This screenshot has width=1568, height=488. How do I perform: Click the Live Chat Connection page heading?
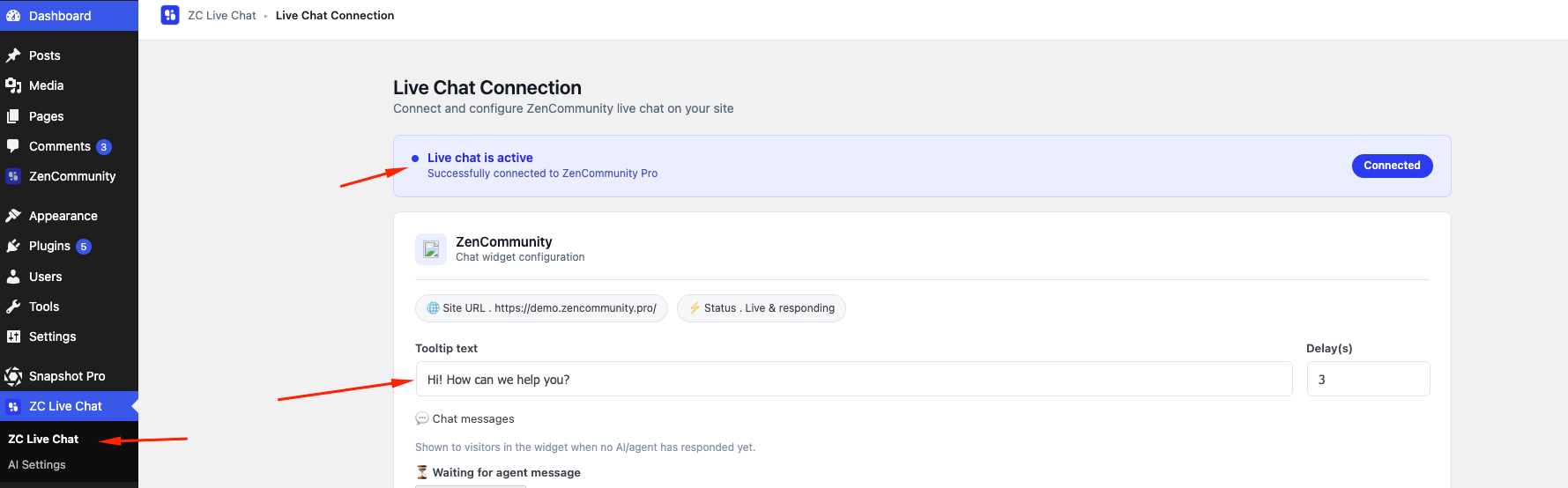[x=487, y=87]
